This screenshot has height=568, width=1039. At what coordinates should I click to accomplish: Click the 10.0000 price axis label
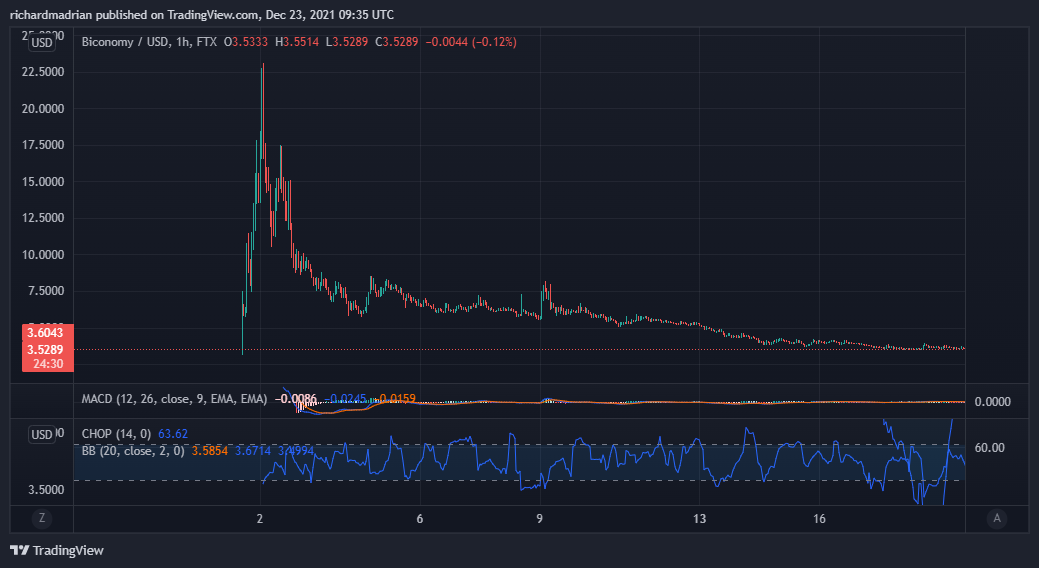[x=43, y=255]
